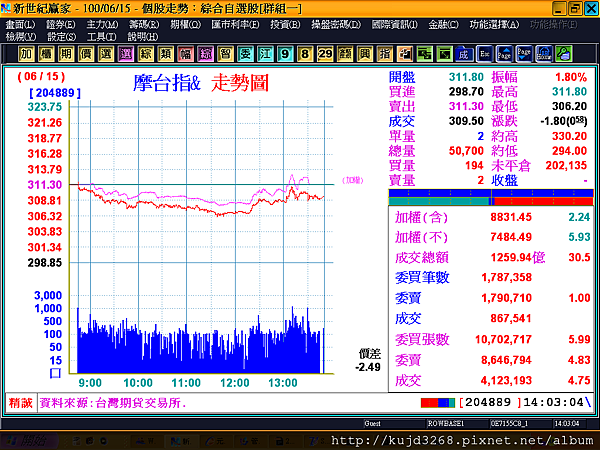Click the Page Up toolbar icon
The image size is (600, 450).
coord(504,54)
